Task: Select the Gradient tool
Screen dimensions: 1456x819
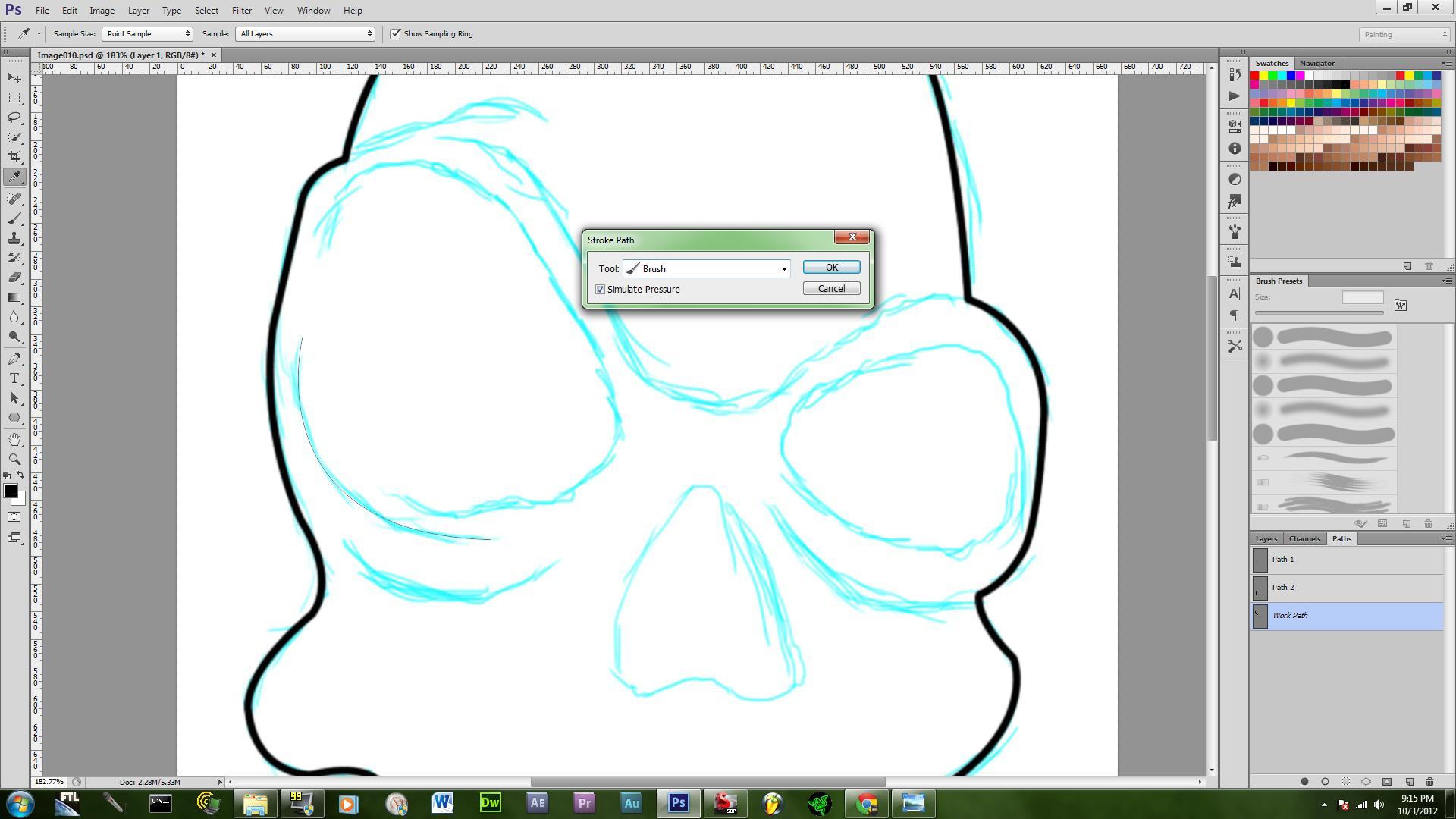Action: pyautogui.click(x=14, y=297)
